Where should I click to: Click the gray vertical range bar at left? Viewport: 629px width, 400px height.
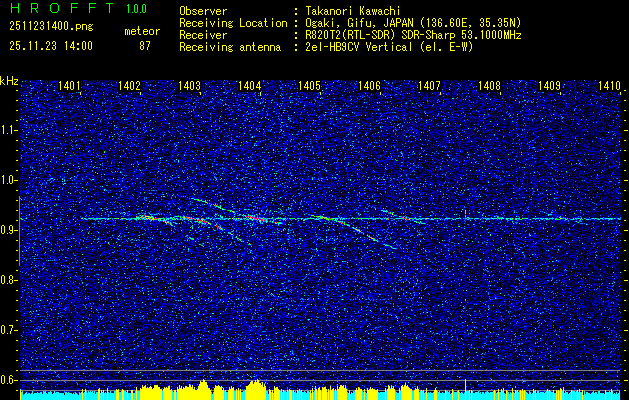(x=19, y=231)
